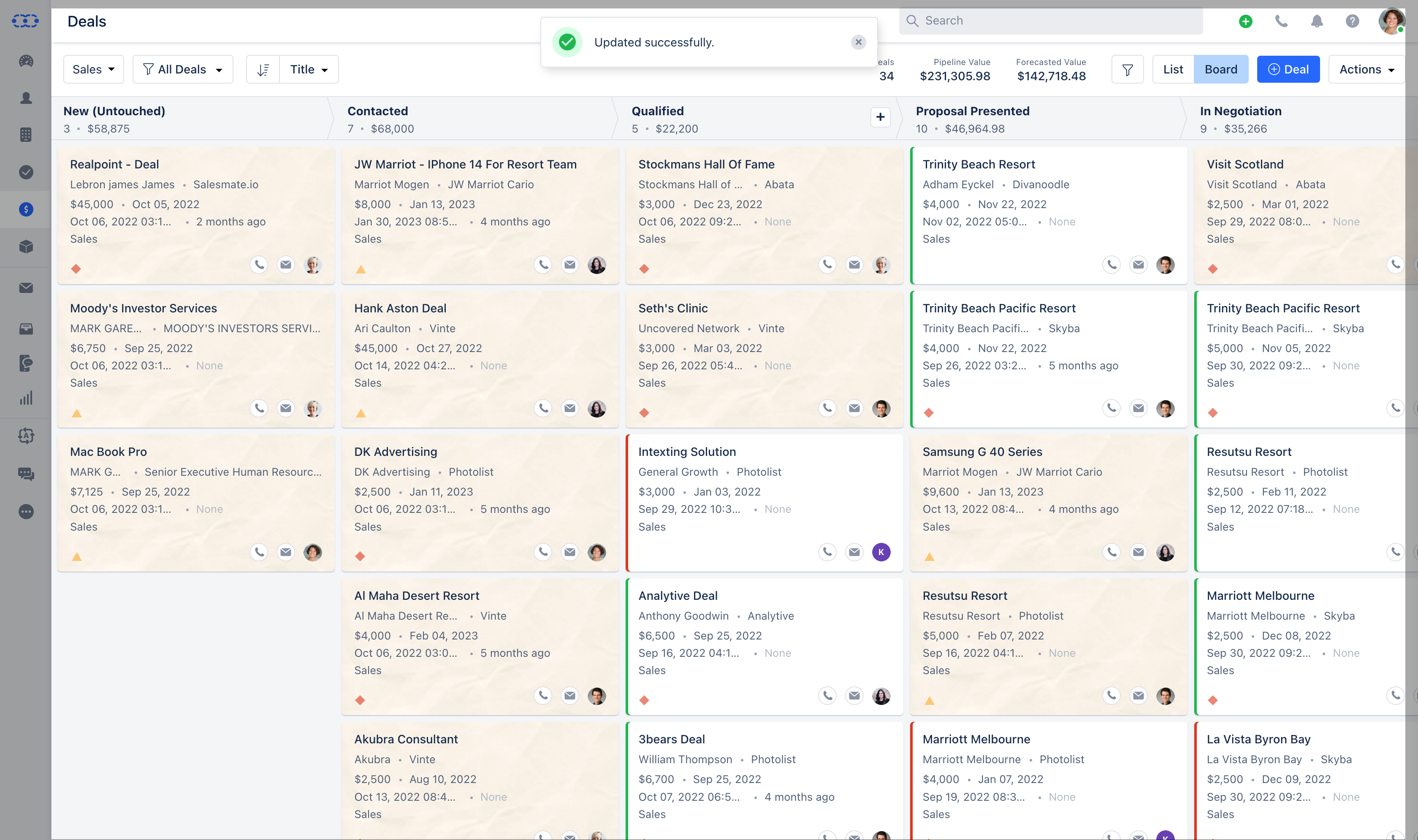Open the reports bar chart sidebar icon
The width and height of the screenshot is (1418, 840).
tap(26, 398)
